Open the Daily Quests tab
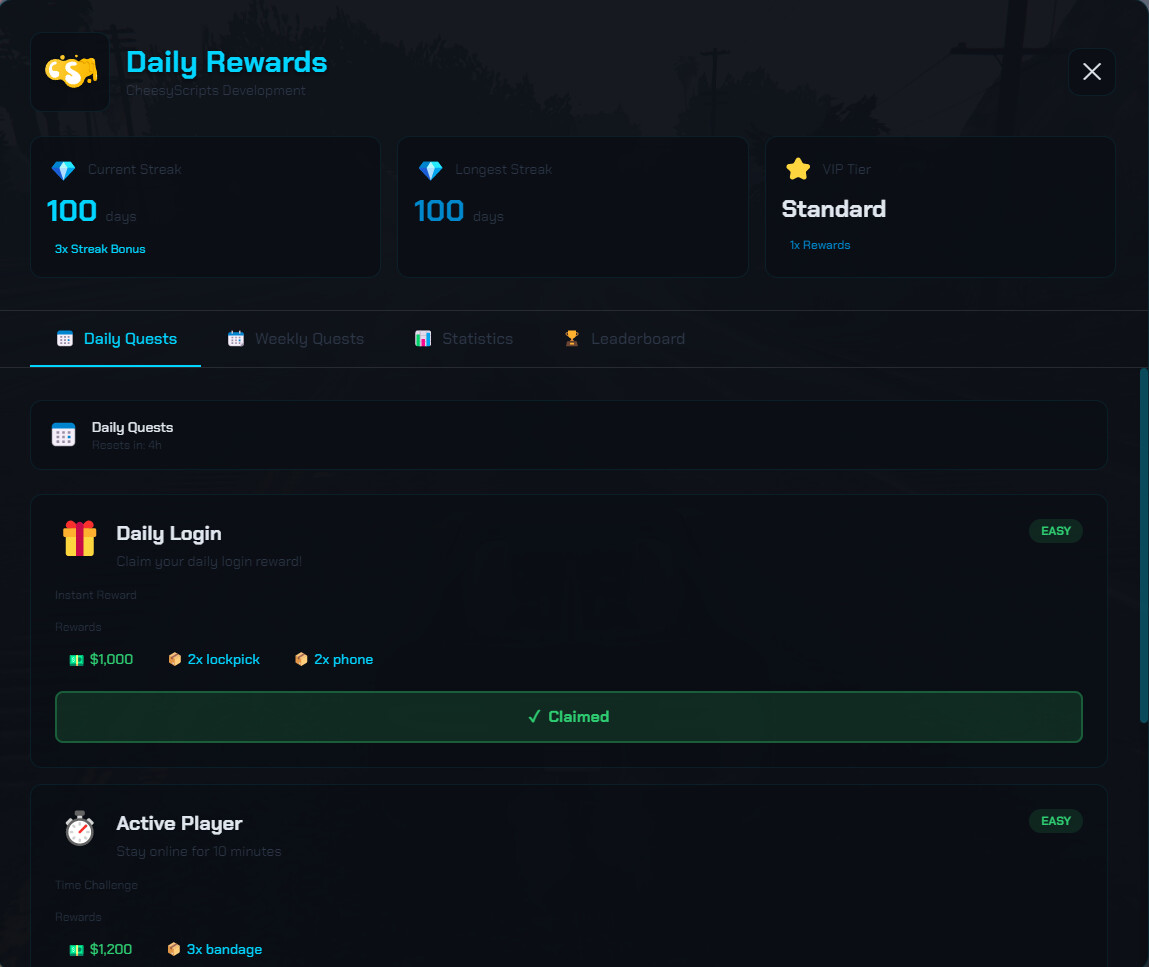This screenshot has height=967, width=1149. [116, 338]
